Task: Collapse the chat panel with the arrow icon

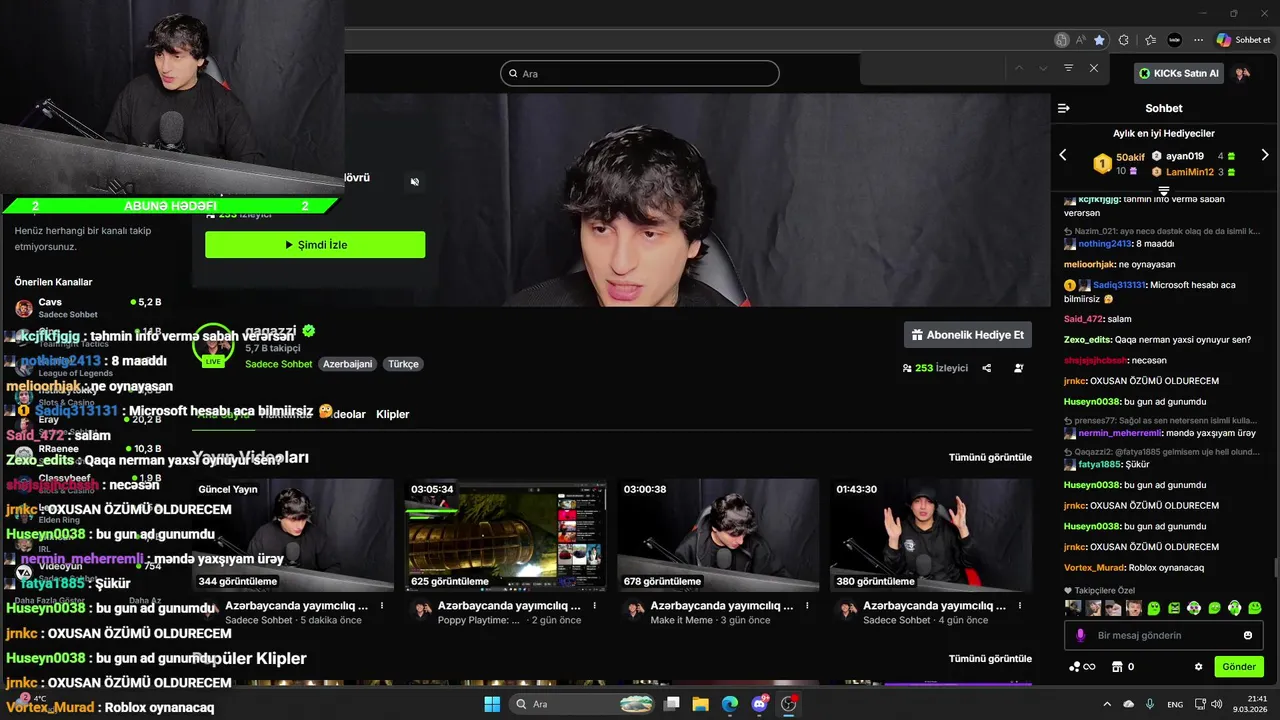Action: click(x=1063, y=108)
